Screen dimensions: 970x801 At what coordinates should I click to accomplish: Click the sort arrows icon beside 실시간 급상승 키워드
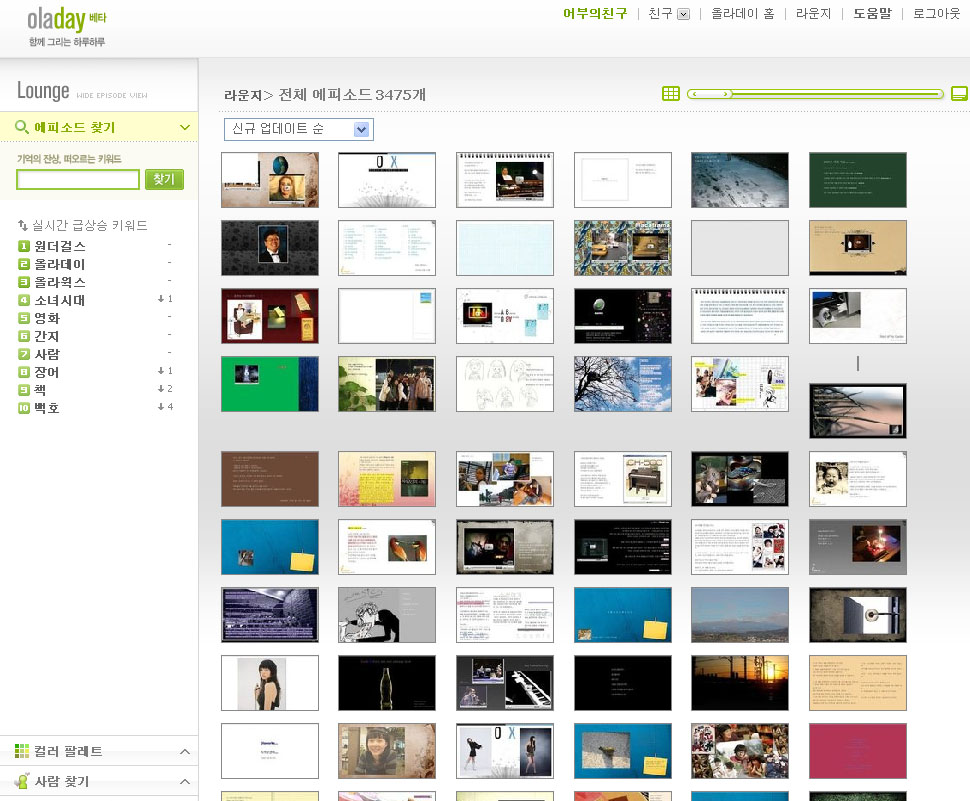pyautogui.click(x=23, y=225)
